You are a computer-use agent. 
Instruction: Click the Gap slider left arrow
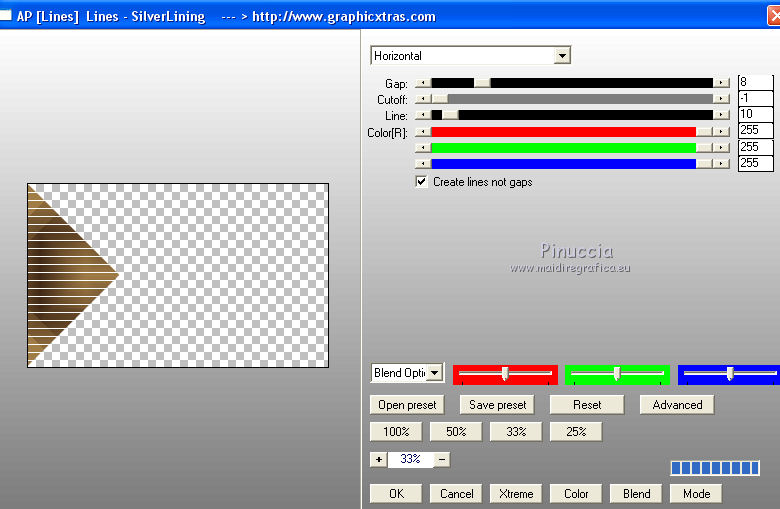(423, 83)
